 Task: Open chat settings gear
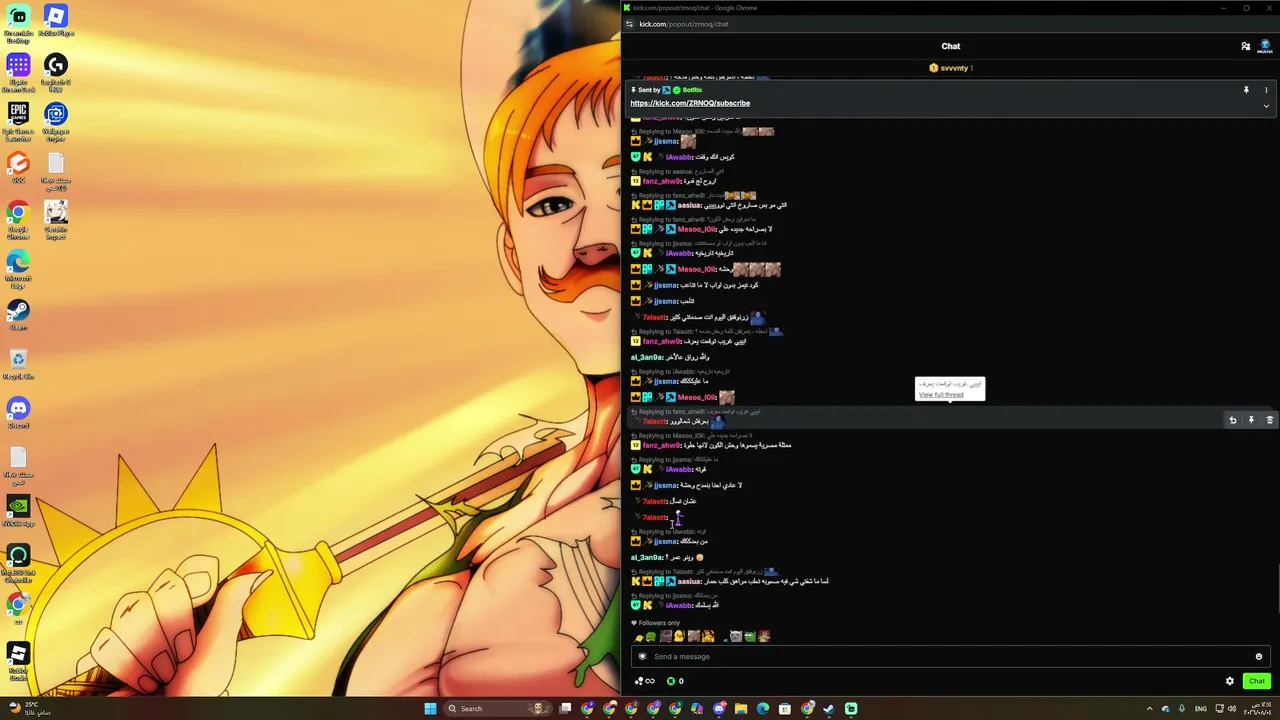[1230, 681]
